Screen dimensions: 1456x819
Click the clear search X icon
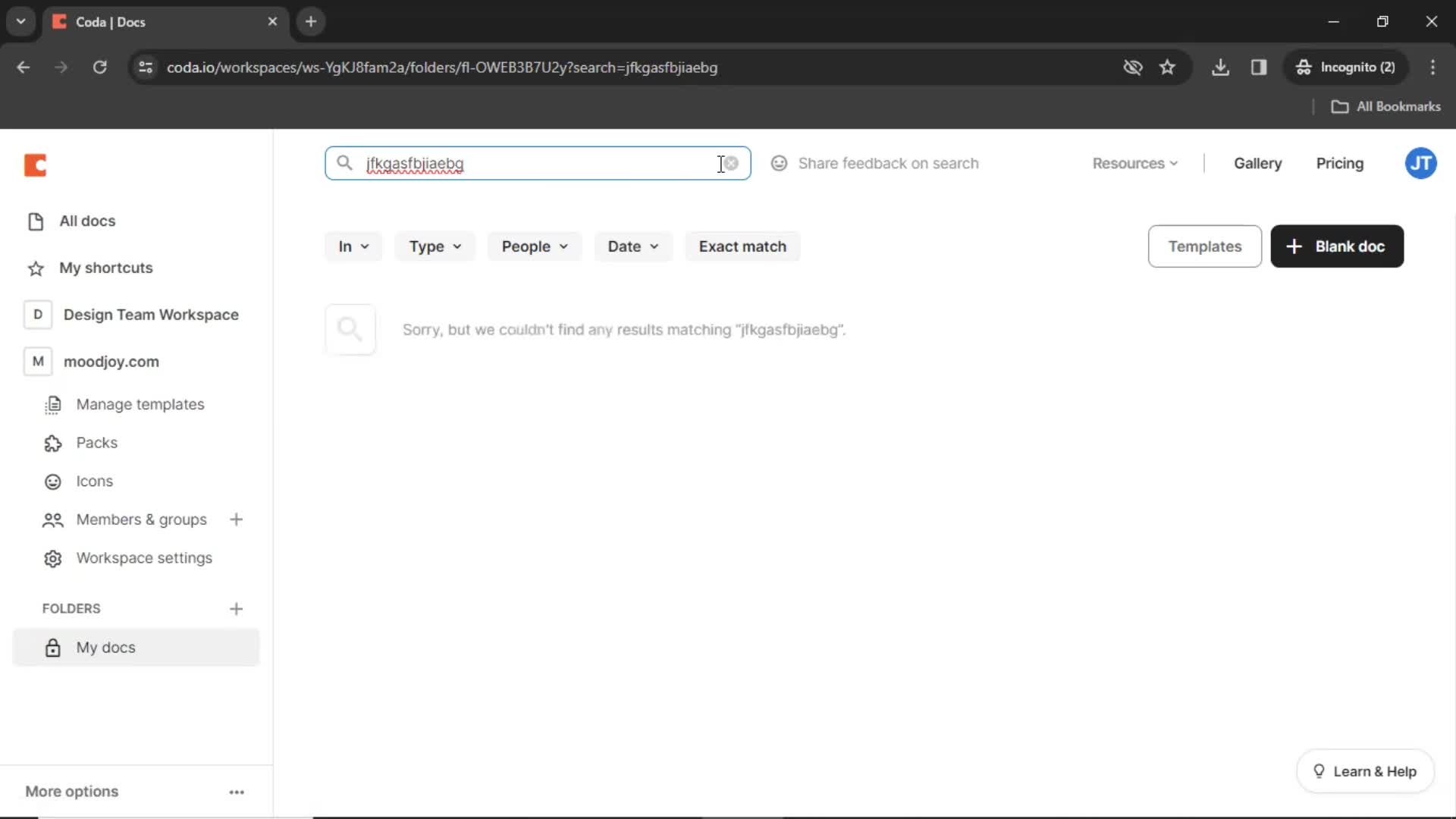731,162
